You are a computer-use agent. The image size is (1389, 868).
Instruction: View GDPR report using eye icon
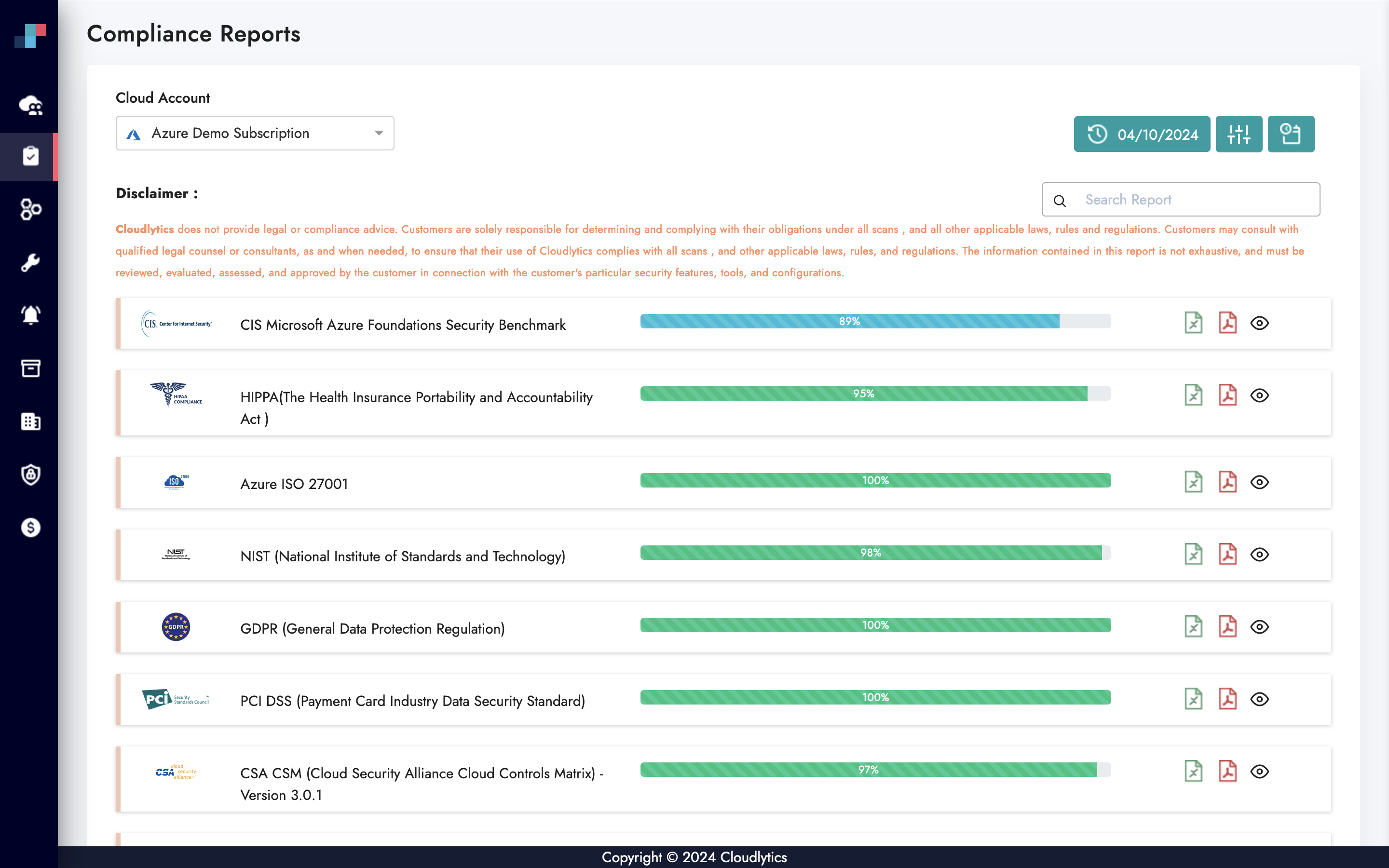(x=1259, y=626)
